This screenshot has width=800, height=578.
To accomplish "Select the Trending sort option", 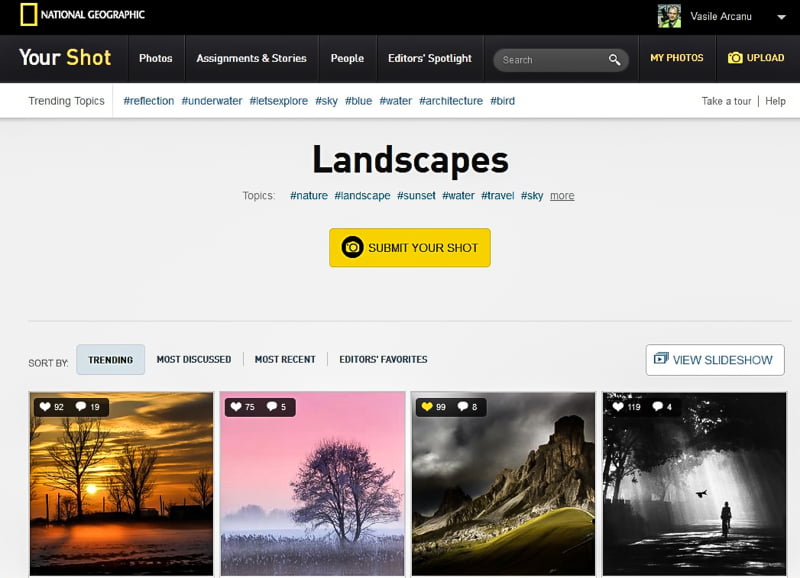I will pyautogui.click(x=110, y=360).
